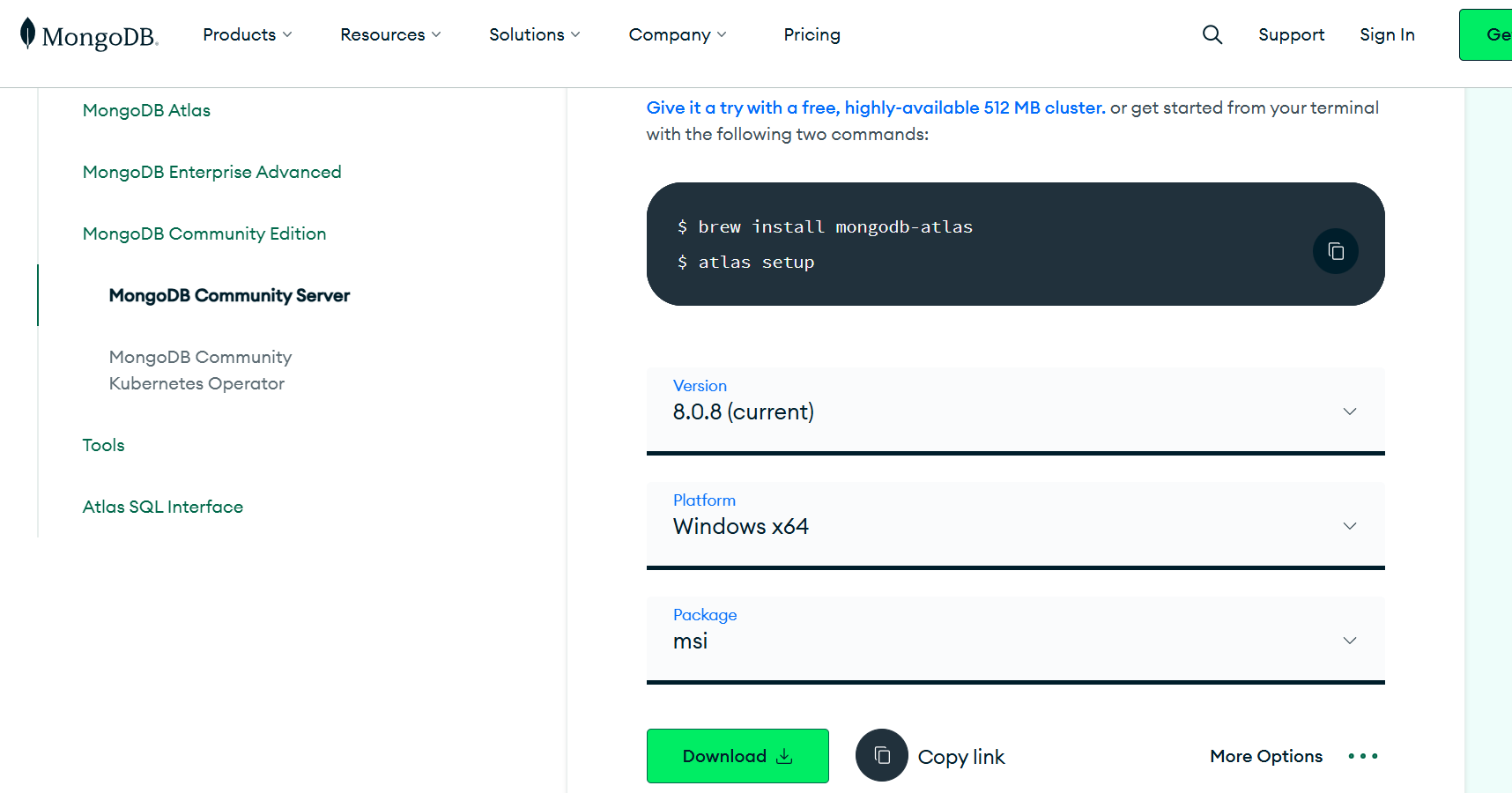Select Tools in the sidebar
This screenshot has width=1512, height=793.
pos(103,445)
